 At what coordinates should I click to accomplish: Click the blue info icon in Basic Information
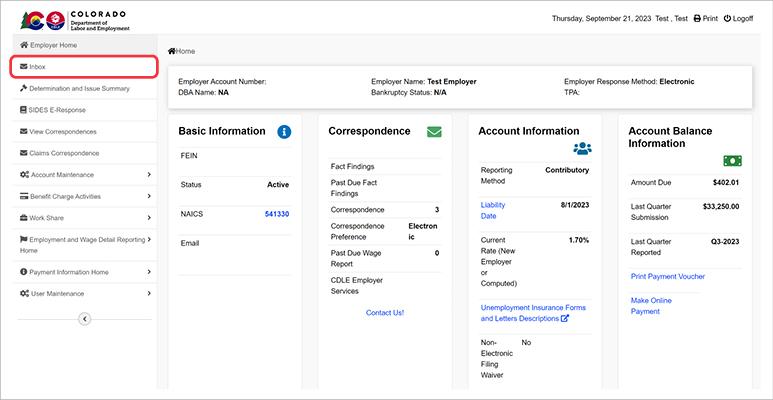(x=284, y=131)
